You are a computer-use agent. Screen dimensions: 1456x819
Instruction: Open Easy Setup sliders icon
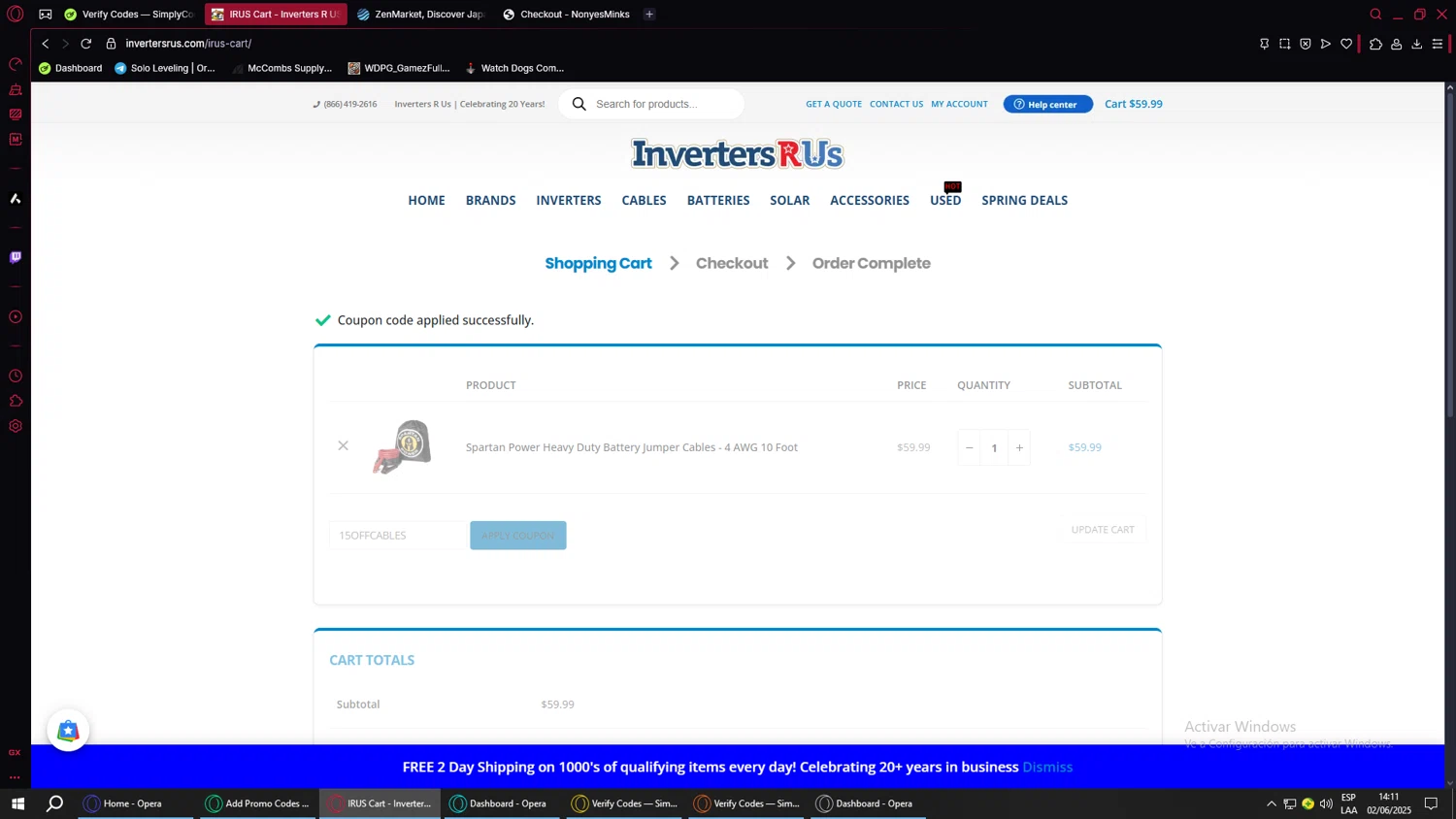[1438, 44]
